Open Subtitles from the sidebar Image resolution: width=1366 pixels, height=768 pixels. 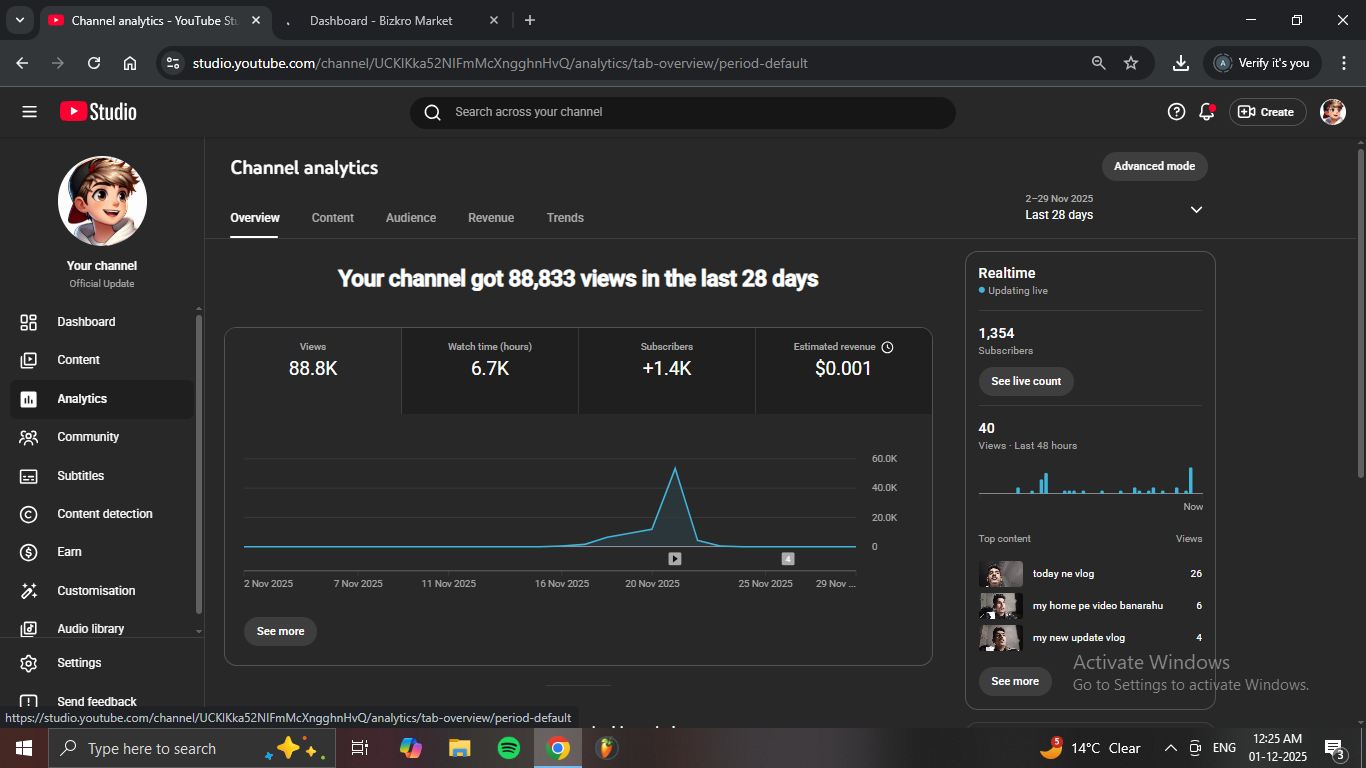tap(80, 476)
